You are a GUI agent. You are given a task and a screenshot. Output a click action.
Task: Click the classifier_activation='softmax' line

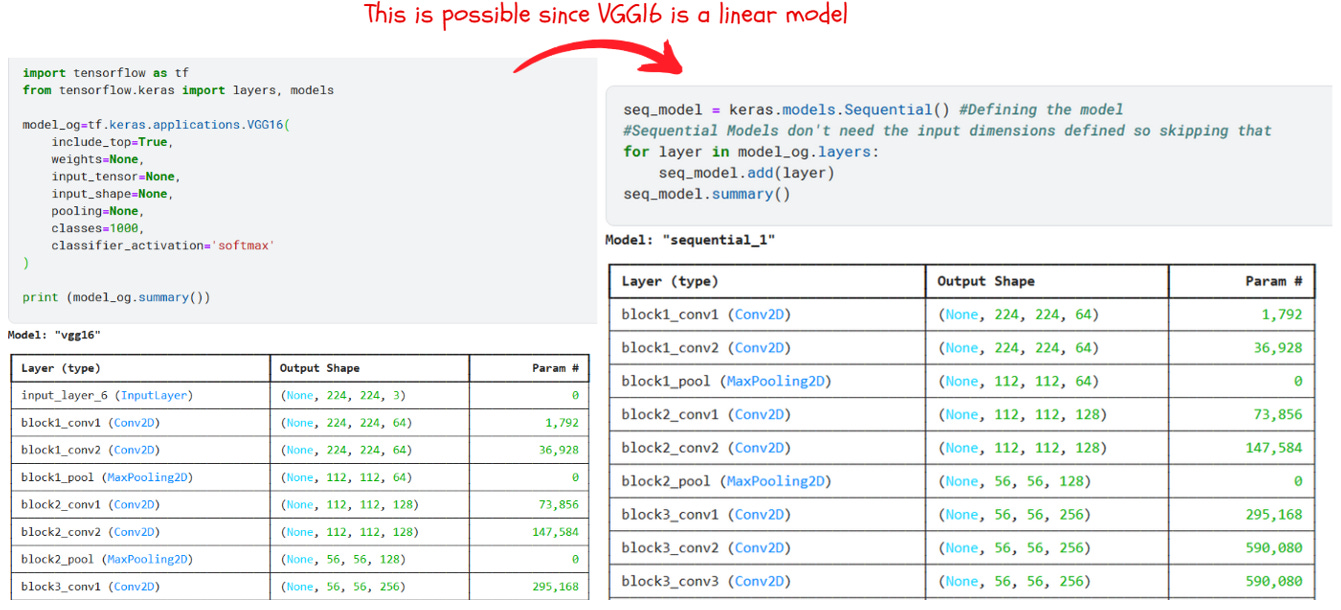(x=163, y=245)
